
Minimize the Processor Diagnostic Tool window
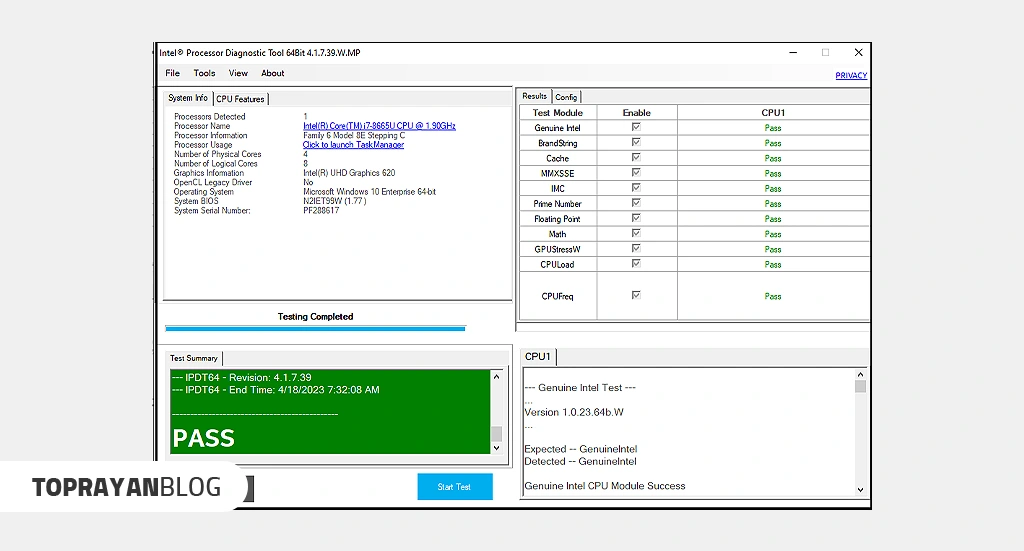click(793, 52)
